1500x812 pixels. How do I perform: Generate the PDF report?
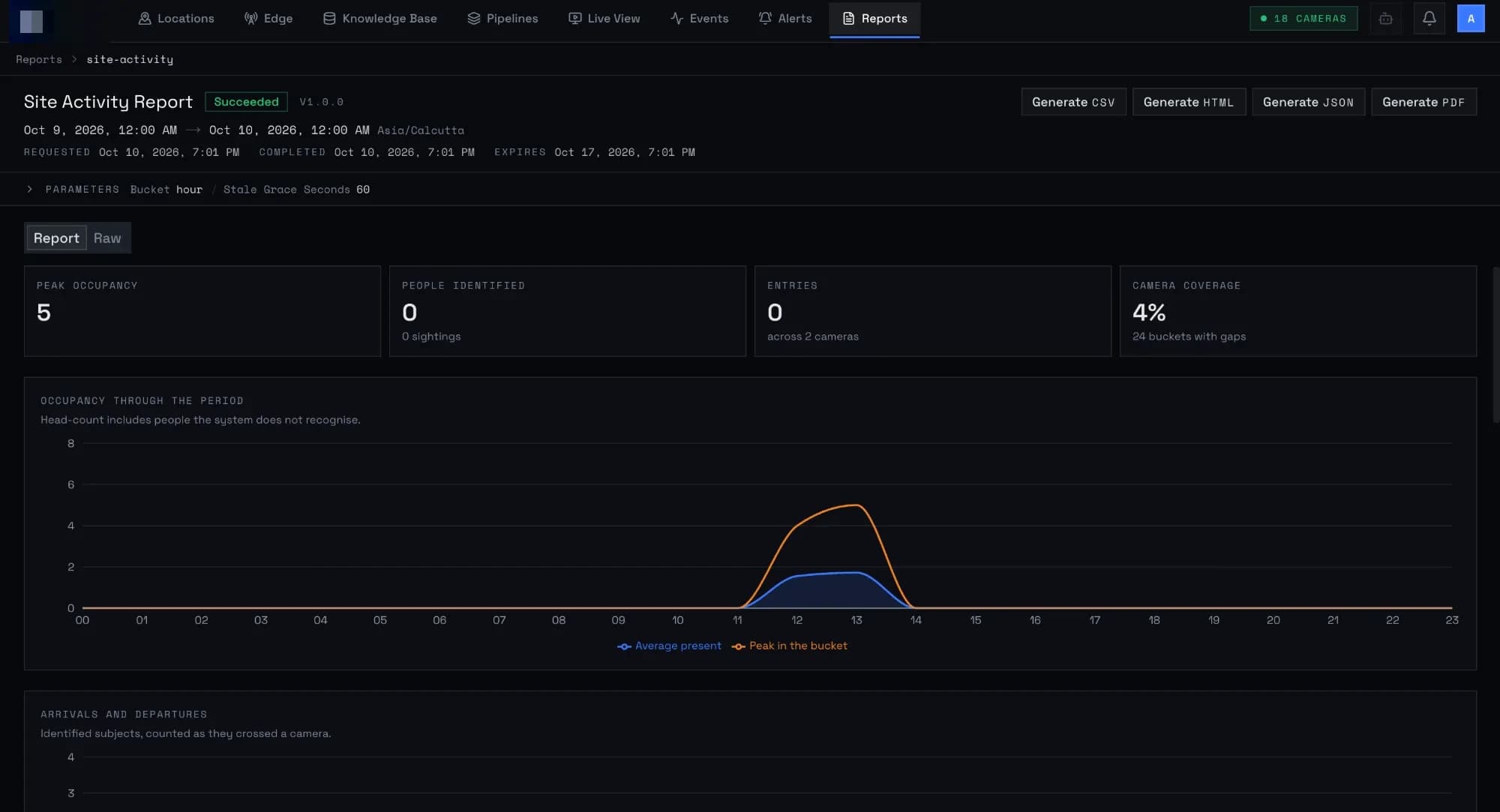1423,102
